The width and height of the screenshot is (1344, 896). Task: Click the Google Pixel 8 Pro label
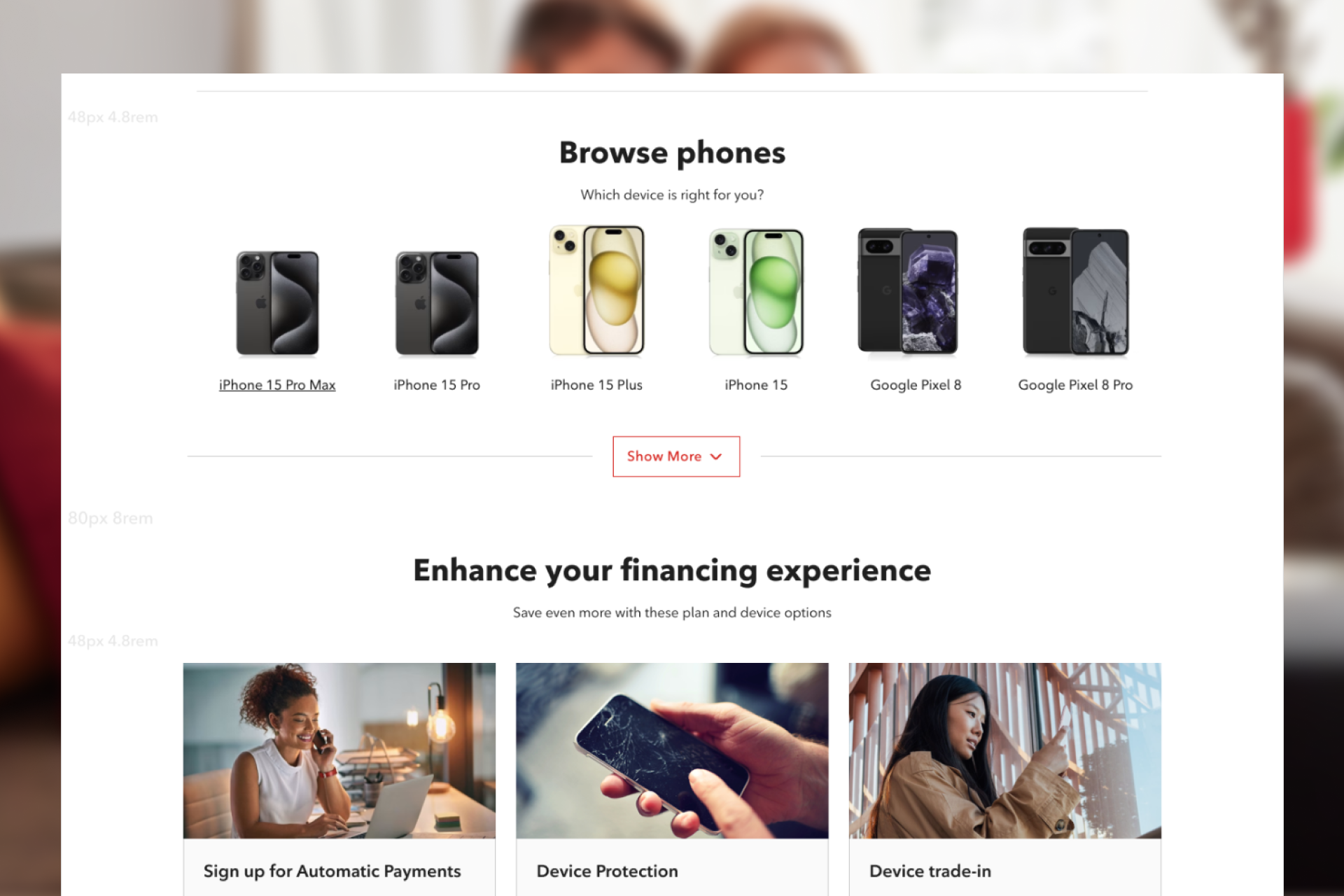(x=1075, y=385)
